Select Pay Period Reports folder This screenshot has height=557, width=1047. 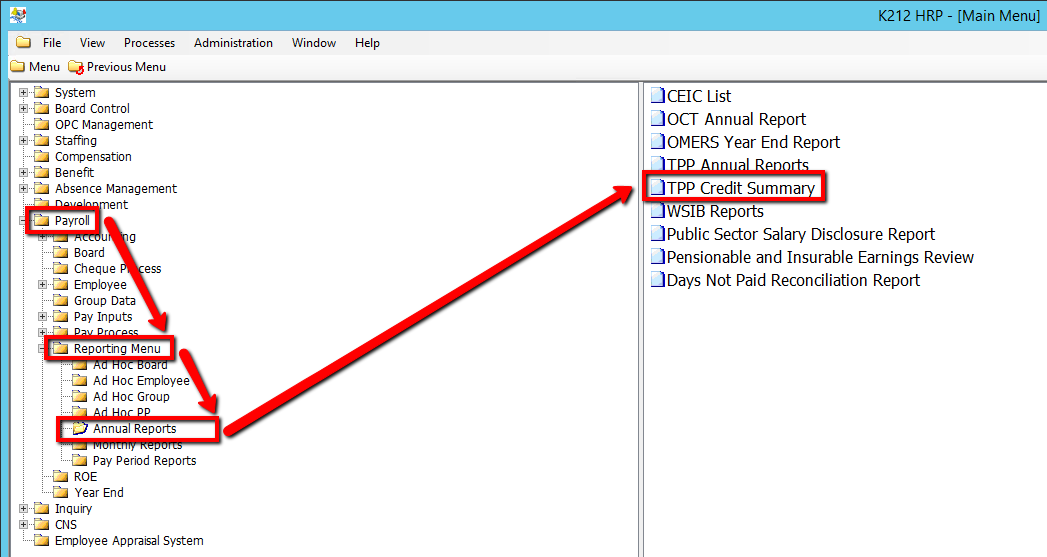144,461
